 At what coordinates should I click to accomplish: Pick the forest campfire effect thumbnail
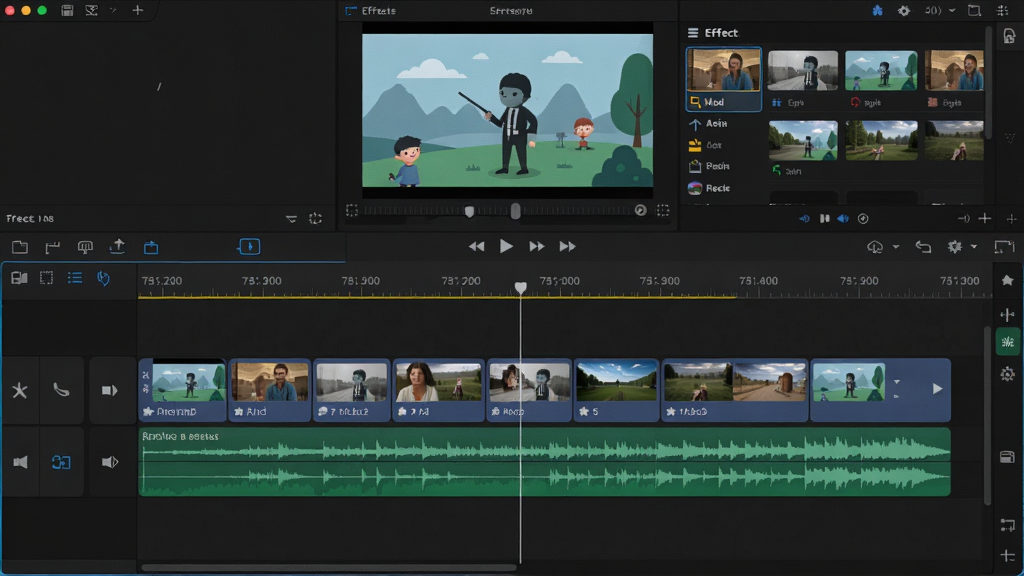[x=881, y=140]
